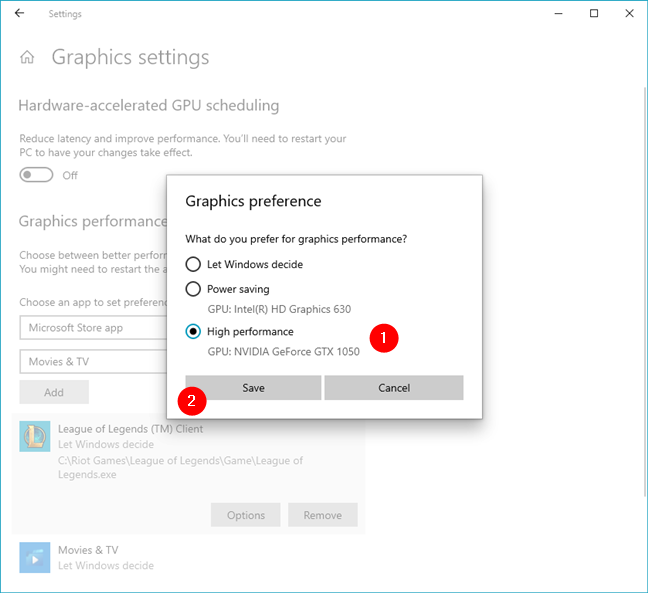Select the Movies & TV list entry name
This screenshot has width=648, height=593.
[88, 550]
